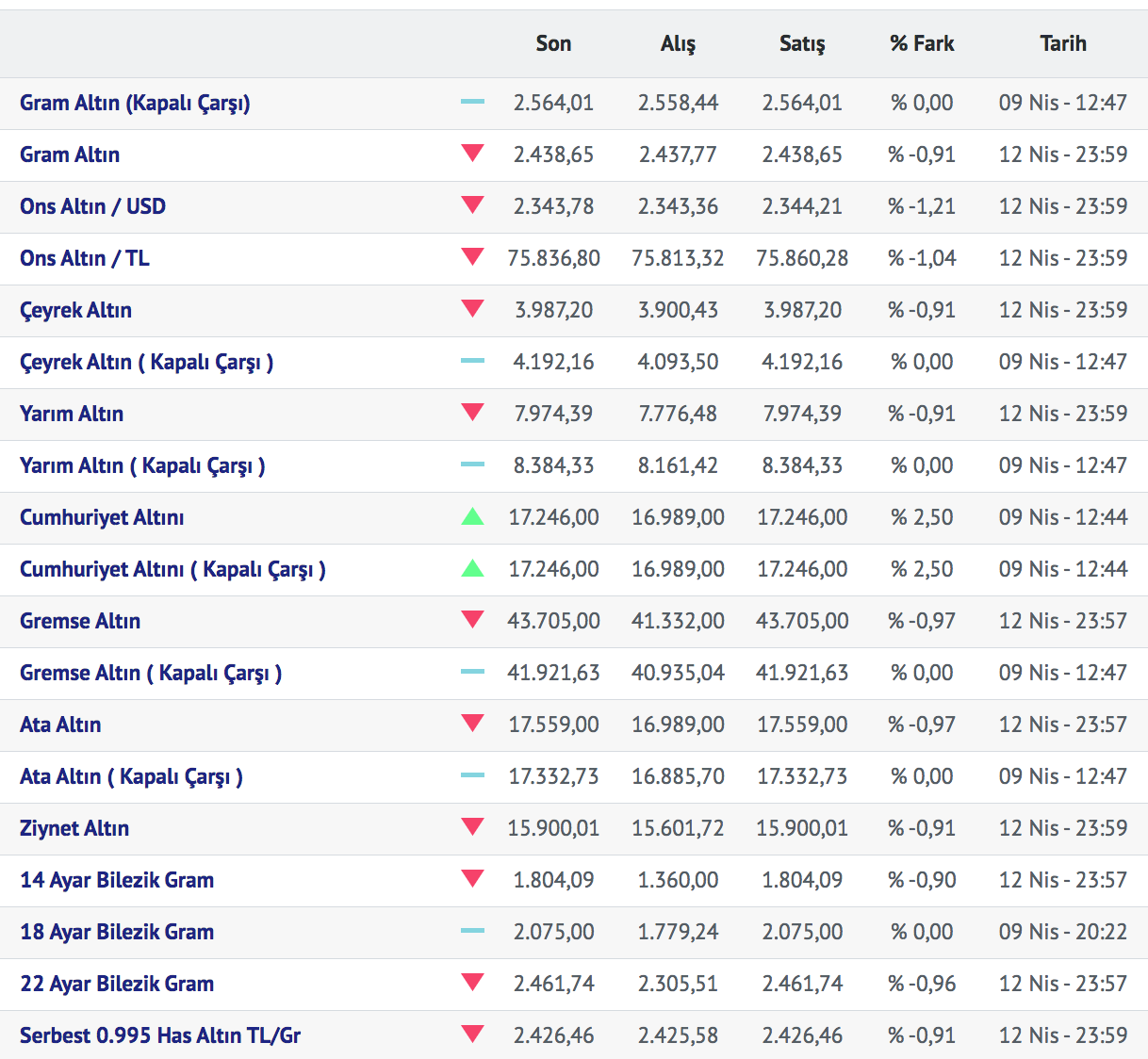Screen dimensions: 1148x1059
Task: Open the Çeyrek Altın link
Action: [75, 310]
